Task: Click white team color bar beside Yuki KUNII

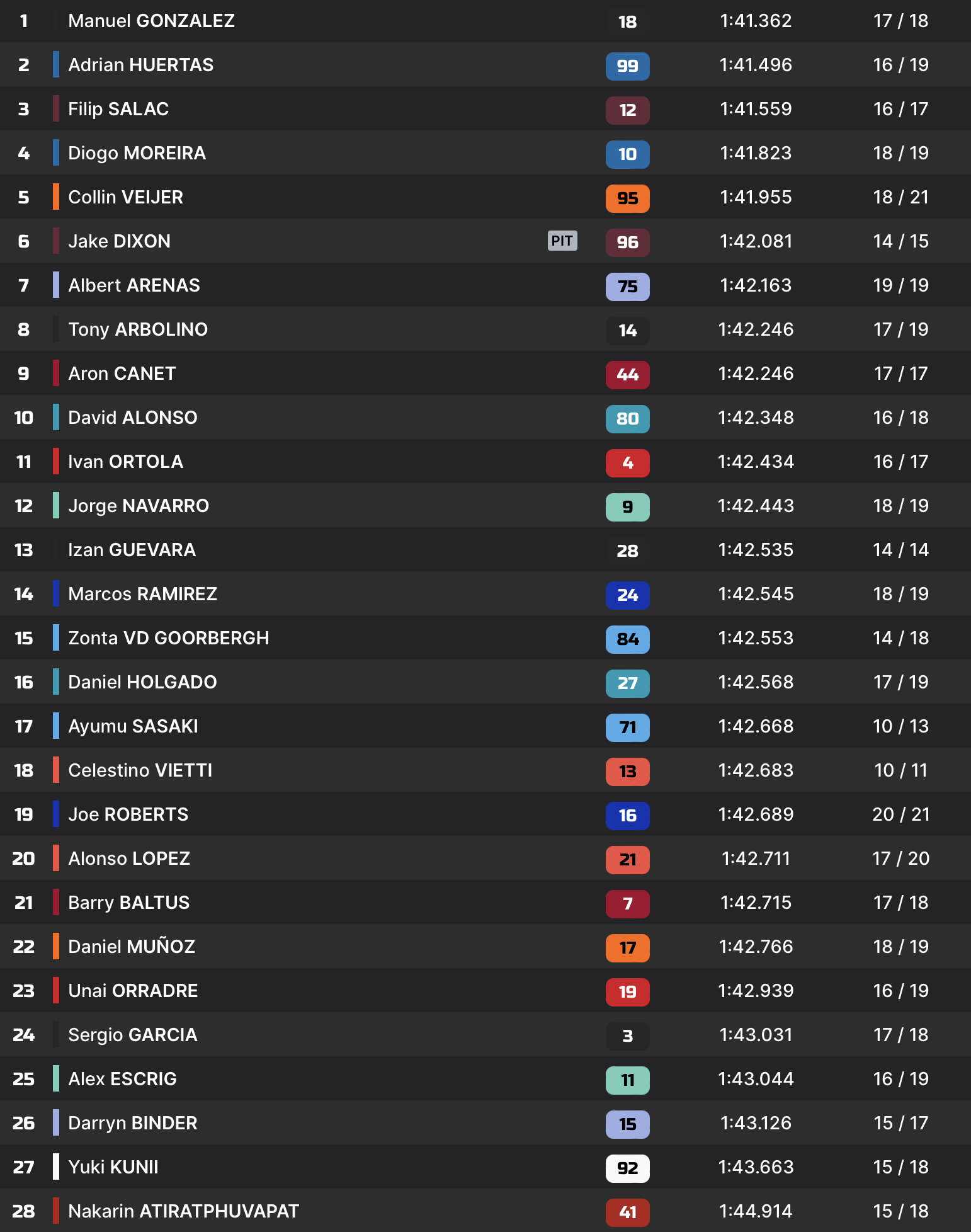Action: (56, 1166)
